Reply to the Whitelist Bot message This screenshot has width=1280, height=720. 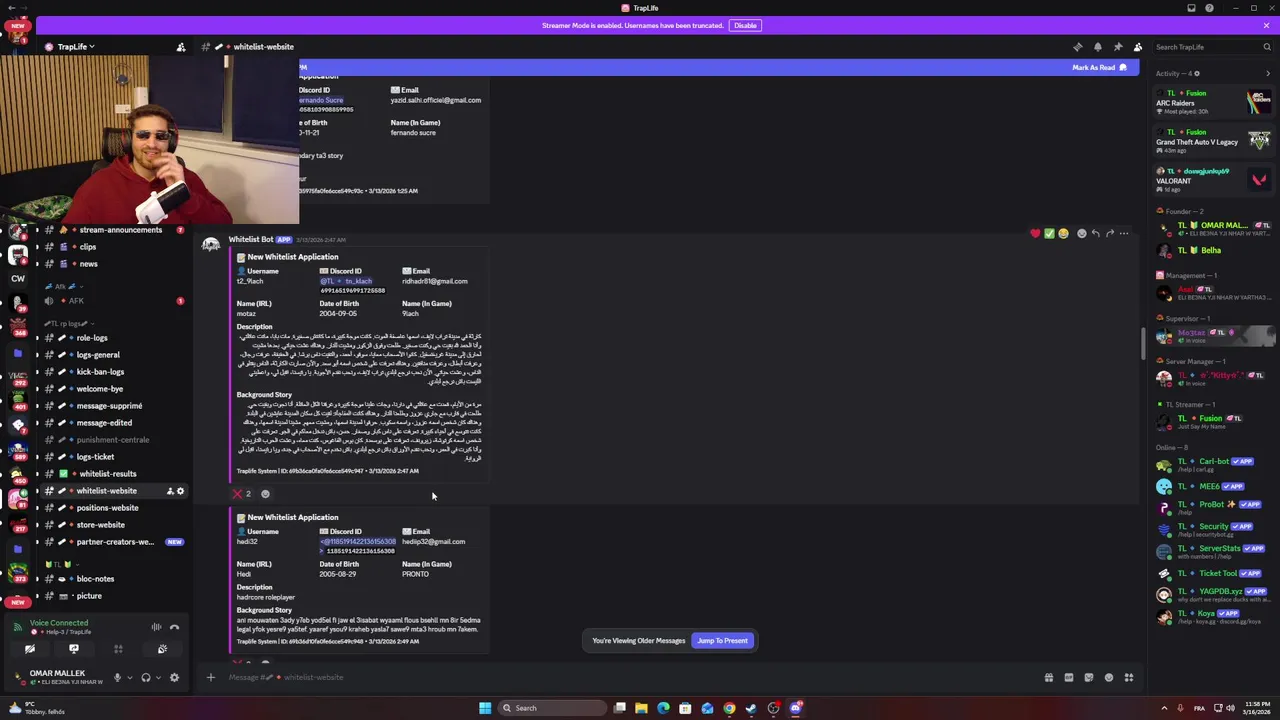pyautogui.click(x=1096, y=233)
